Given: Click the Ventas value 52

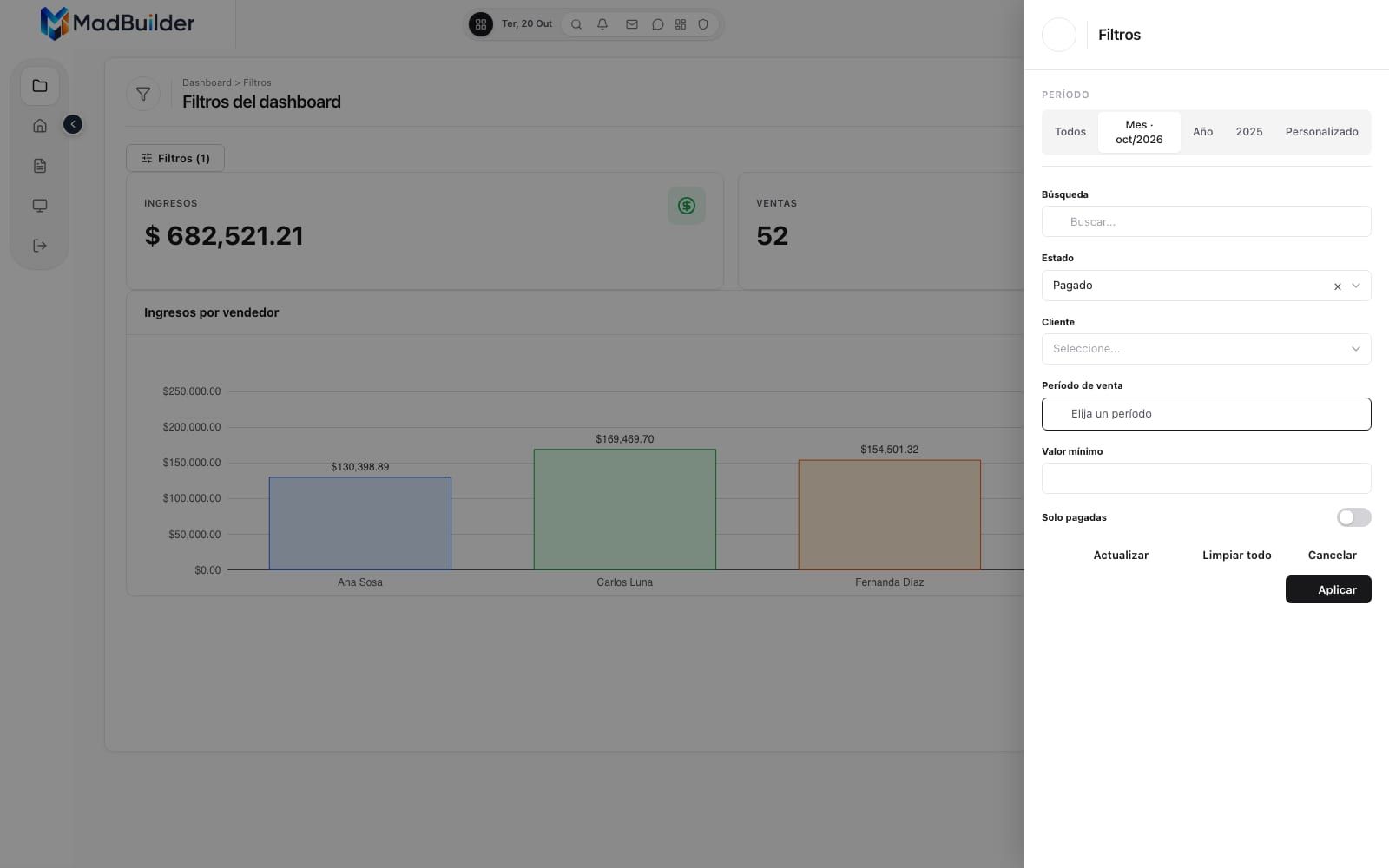Looking at the screenshot, I should 772,236.
